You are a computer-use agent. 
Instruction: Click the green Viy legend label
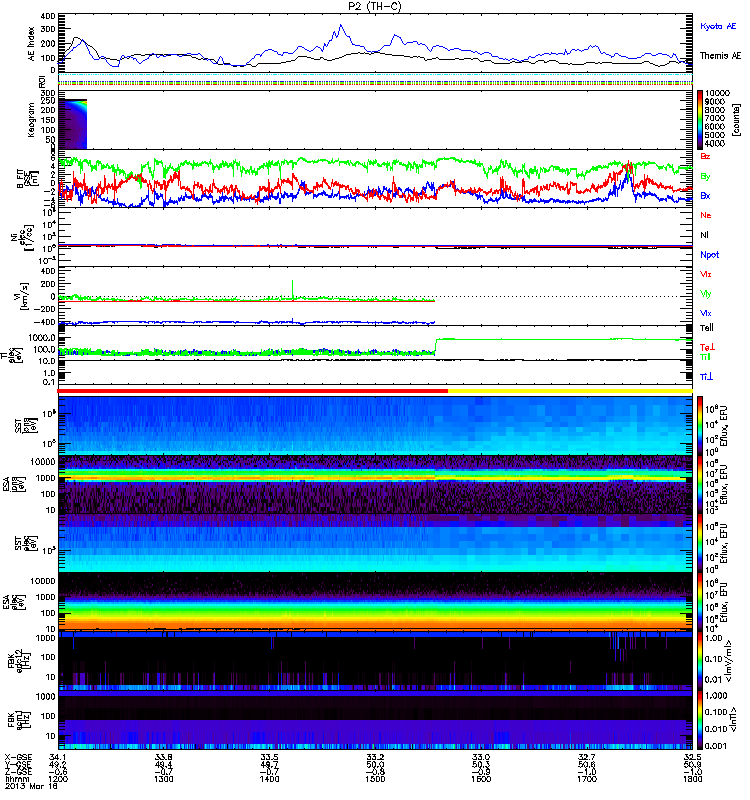706,294
